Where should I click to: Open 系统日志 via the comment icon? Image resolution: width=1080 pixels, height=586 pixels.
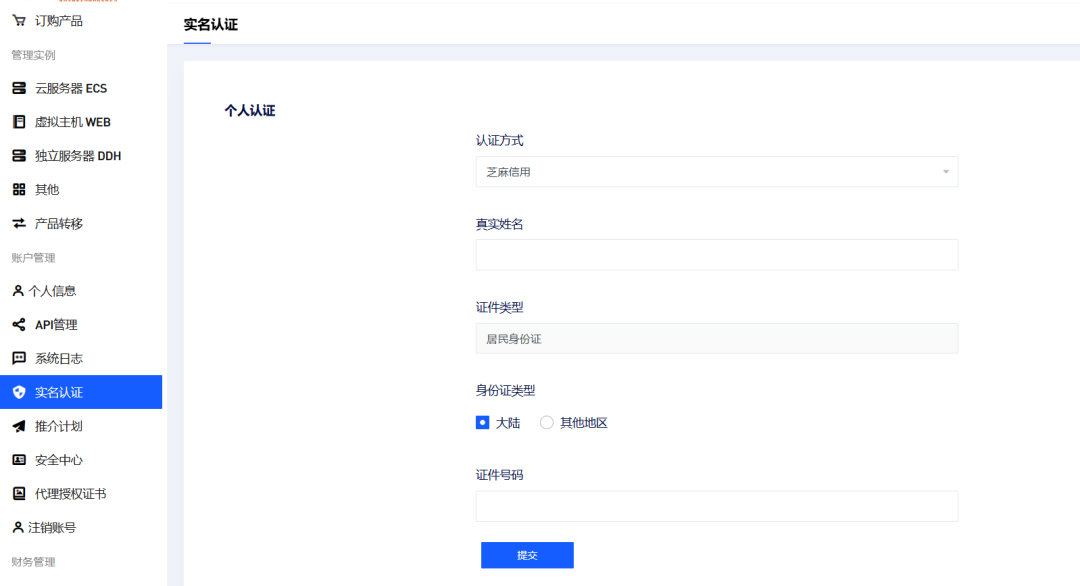tap(20, 357)
